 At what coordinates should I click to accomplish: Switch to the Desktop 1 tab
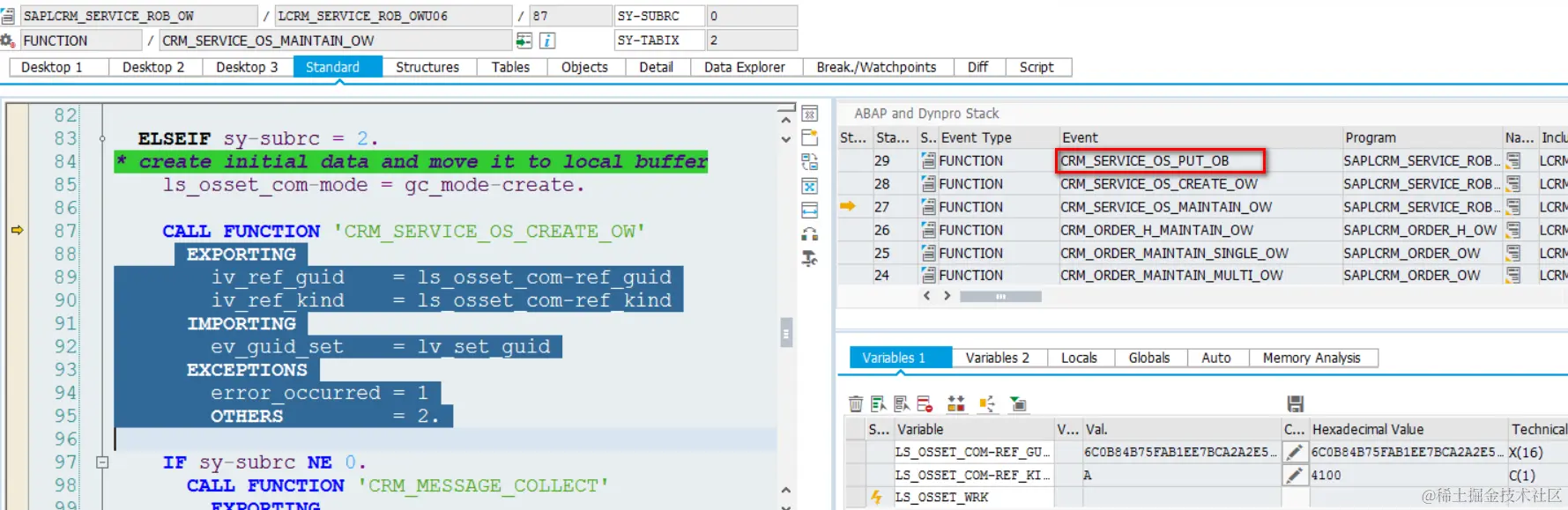[51, 67]
